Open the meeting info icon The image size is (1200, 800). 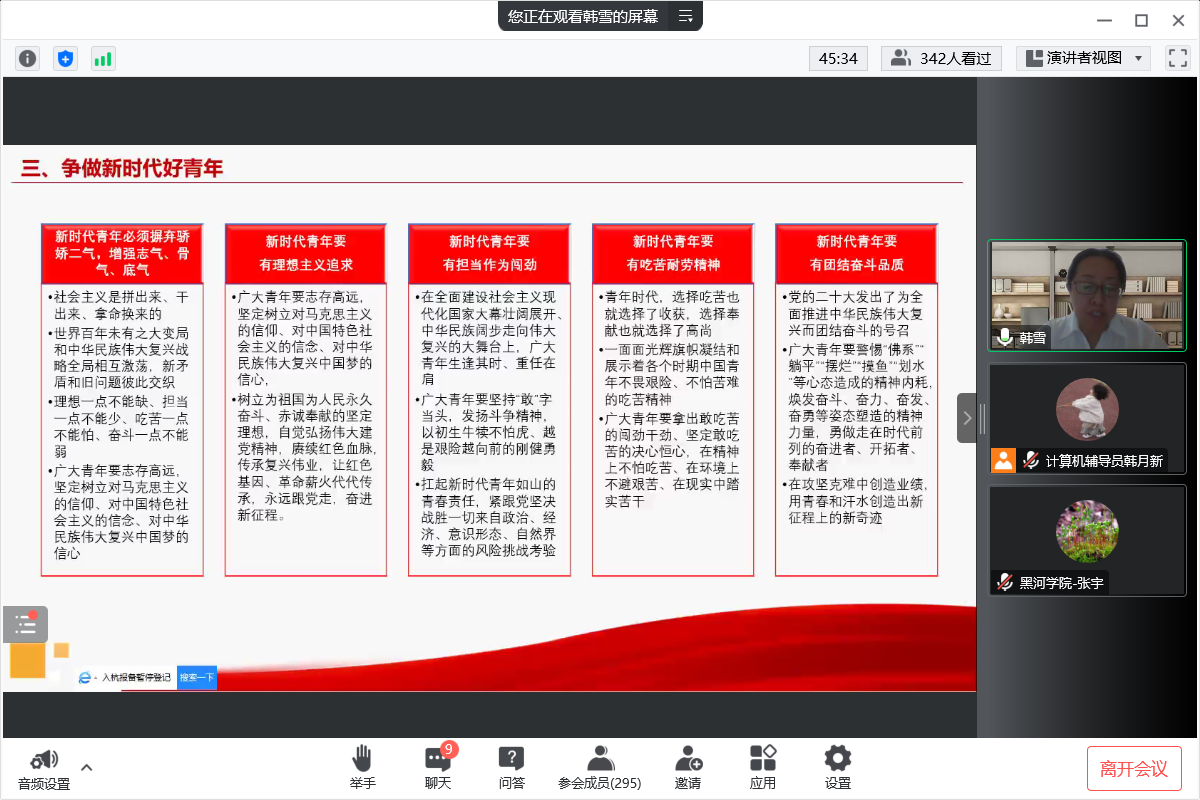[x=27, y=59]
